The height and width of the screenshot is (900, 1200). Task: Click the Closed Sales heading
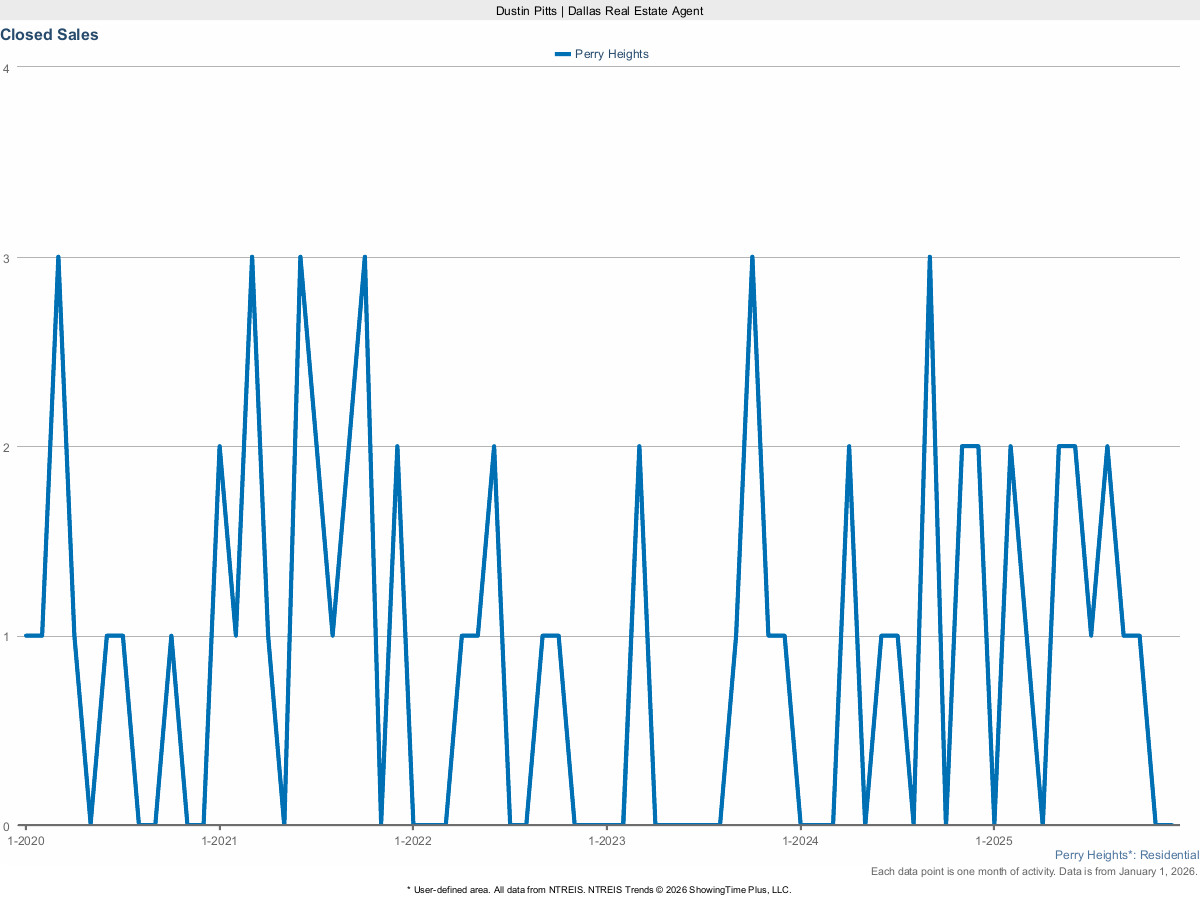click(49, 34)
